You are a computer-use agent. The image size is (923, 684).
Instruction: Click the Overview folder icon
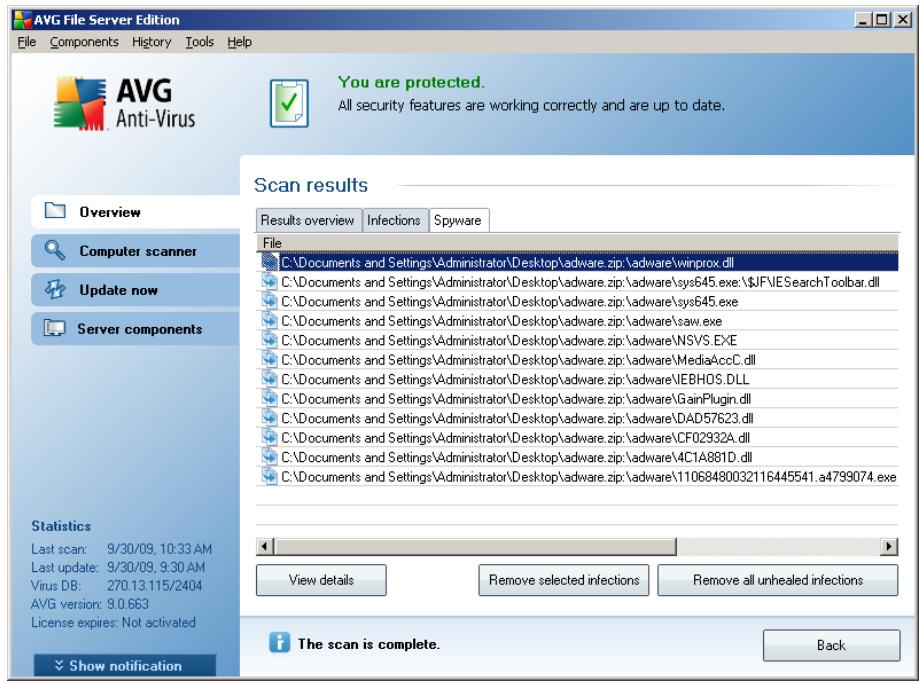[55, 211]
